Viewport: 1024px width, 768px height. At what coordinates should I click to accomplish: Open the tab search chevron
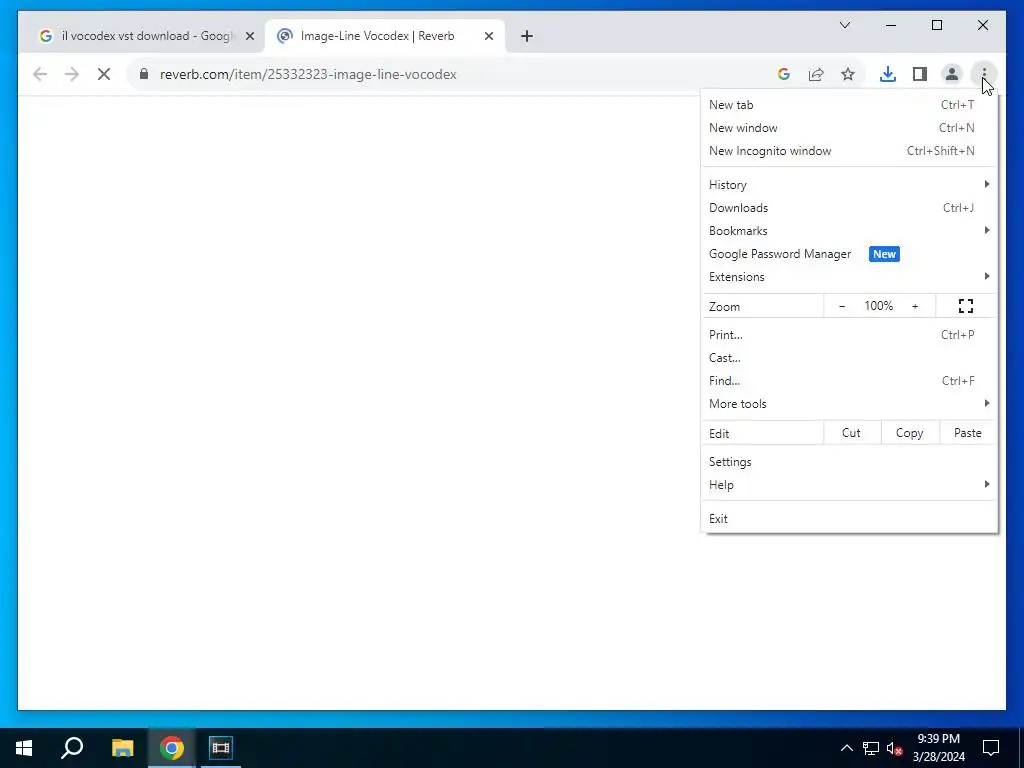[845, 25]
